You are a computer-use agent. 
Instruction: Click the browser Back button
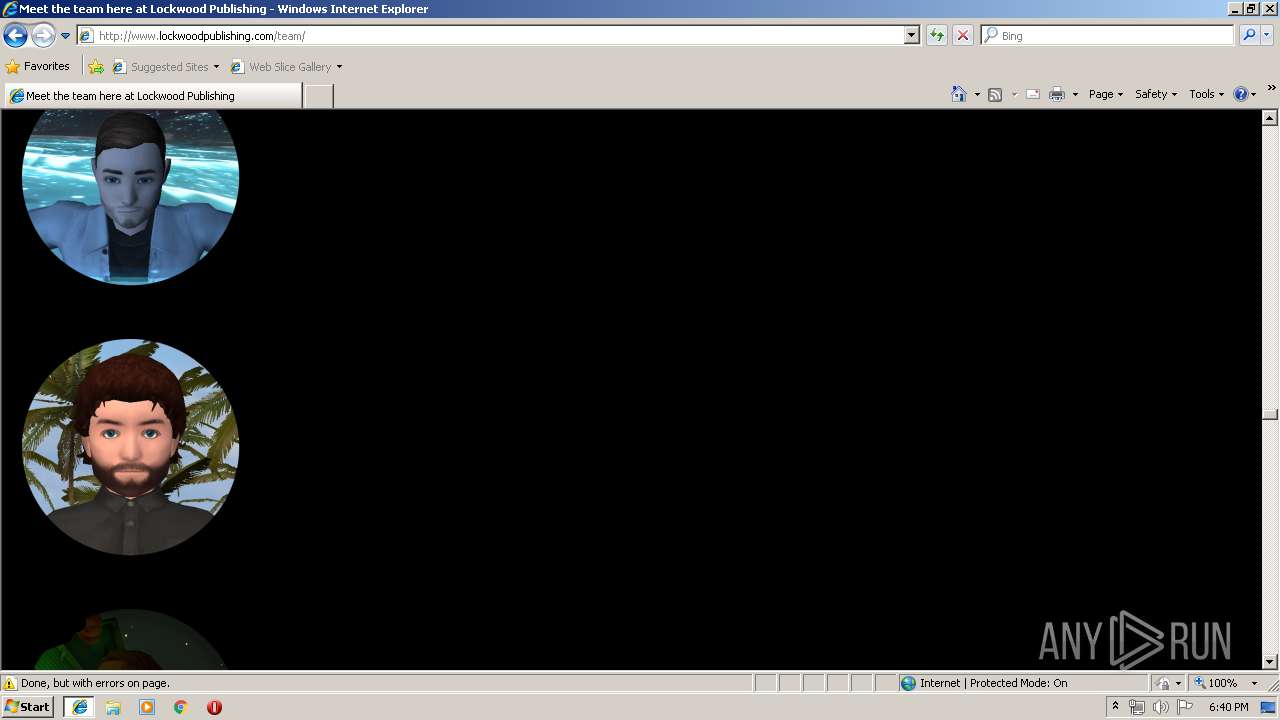[15, 36]
